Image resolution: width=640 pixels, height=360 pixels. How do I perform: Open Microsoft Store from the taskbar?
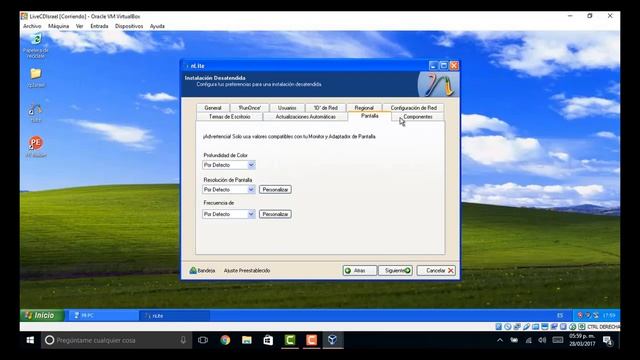[268, 340]
